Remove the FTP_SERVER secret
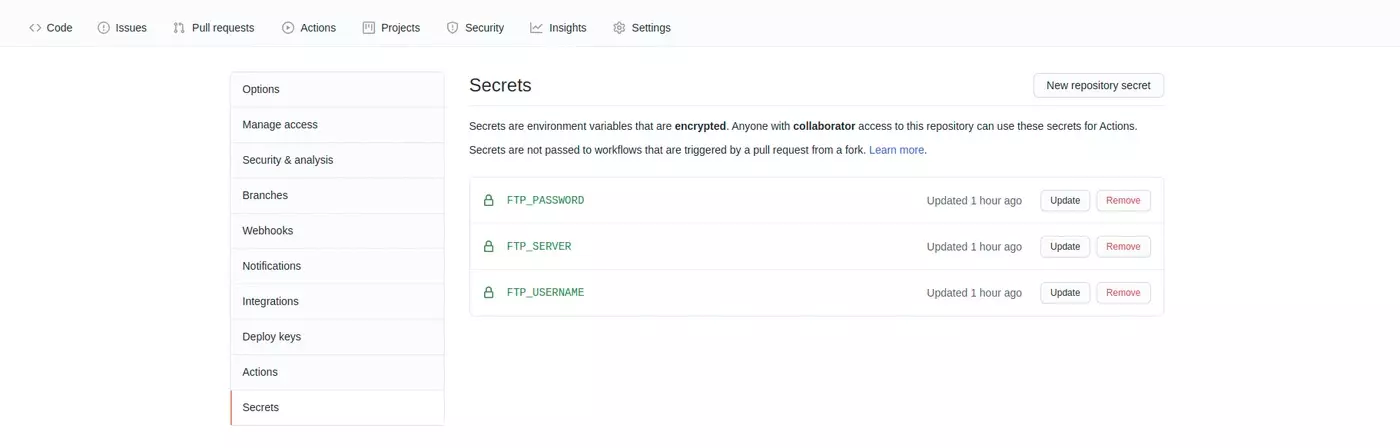The image size is (1400, 448). (x=1123, y=246)
